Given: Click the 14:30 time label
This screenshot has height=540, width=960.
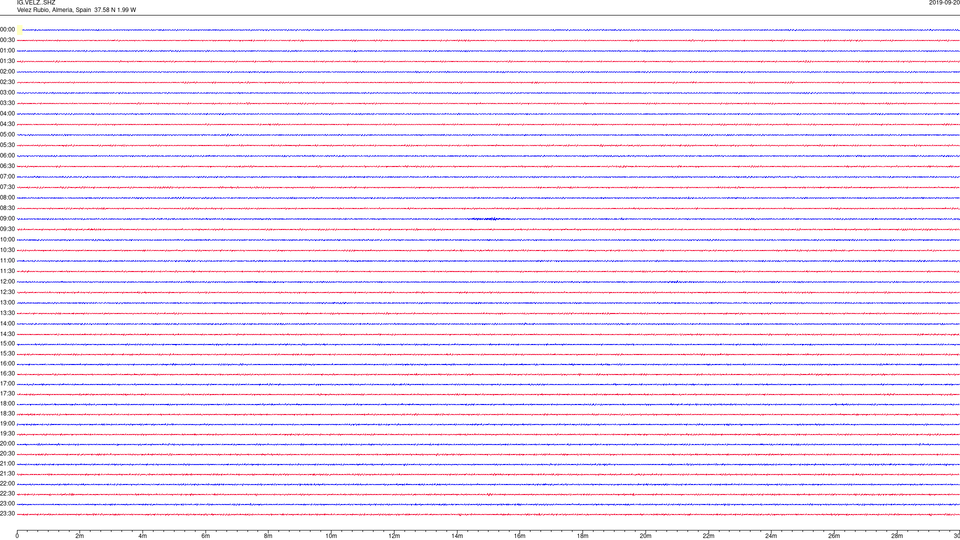Looking at the screenshot, I should click(x=7, y=334).
